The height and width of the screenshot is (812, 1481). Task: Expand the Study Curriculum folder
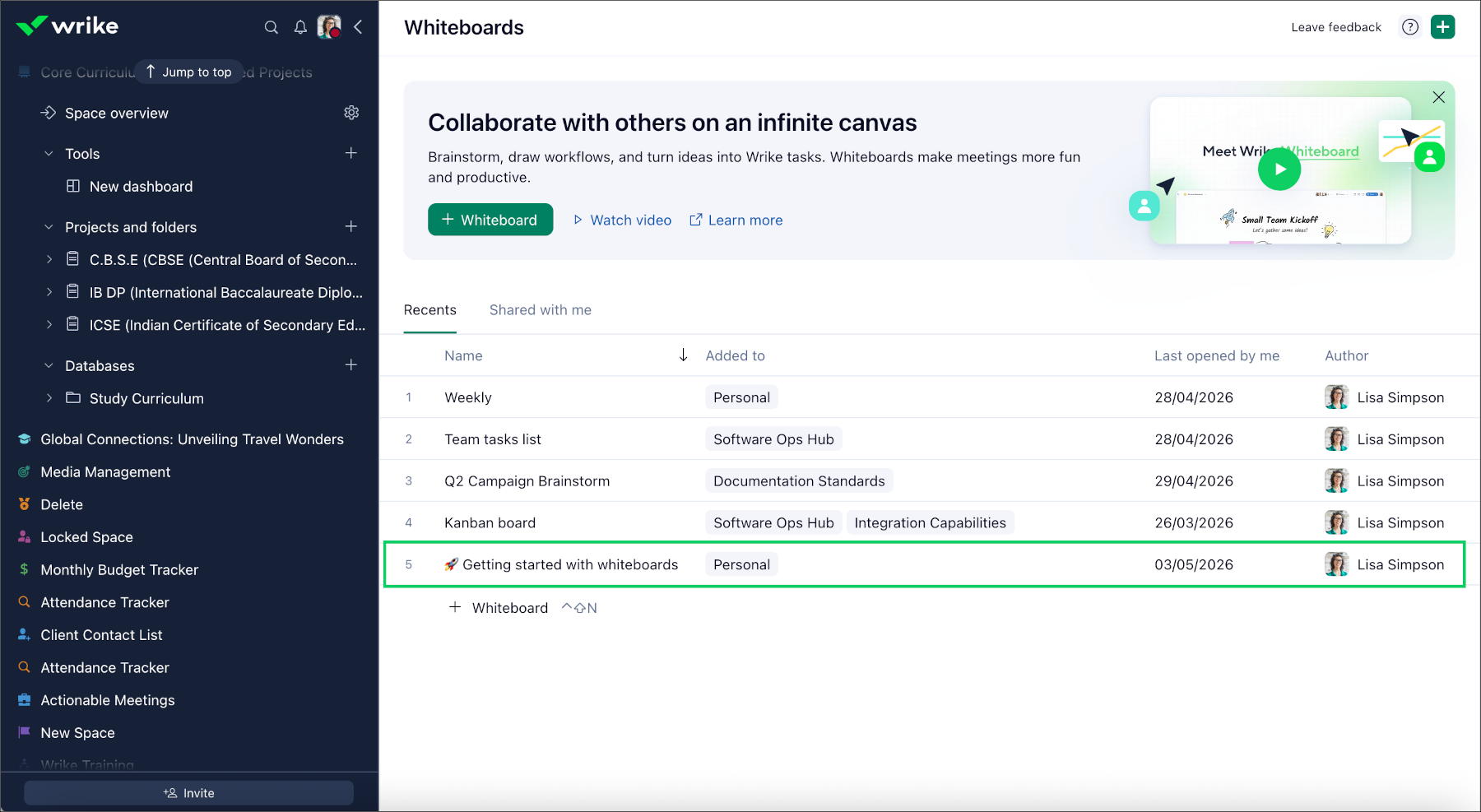[x=49, y=398]
